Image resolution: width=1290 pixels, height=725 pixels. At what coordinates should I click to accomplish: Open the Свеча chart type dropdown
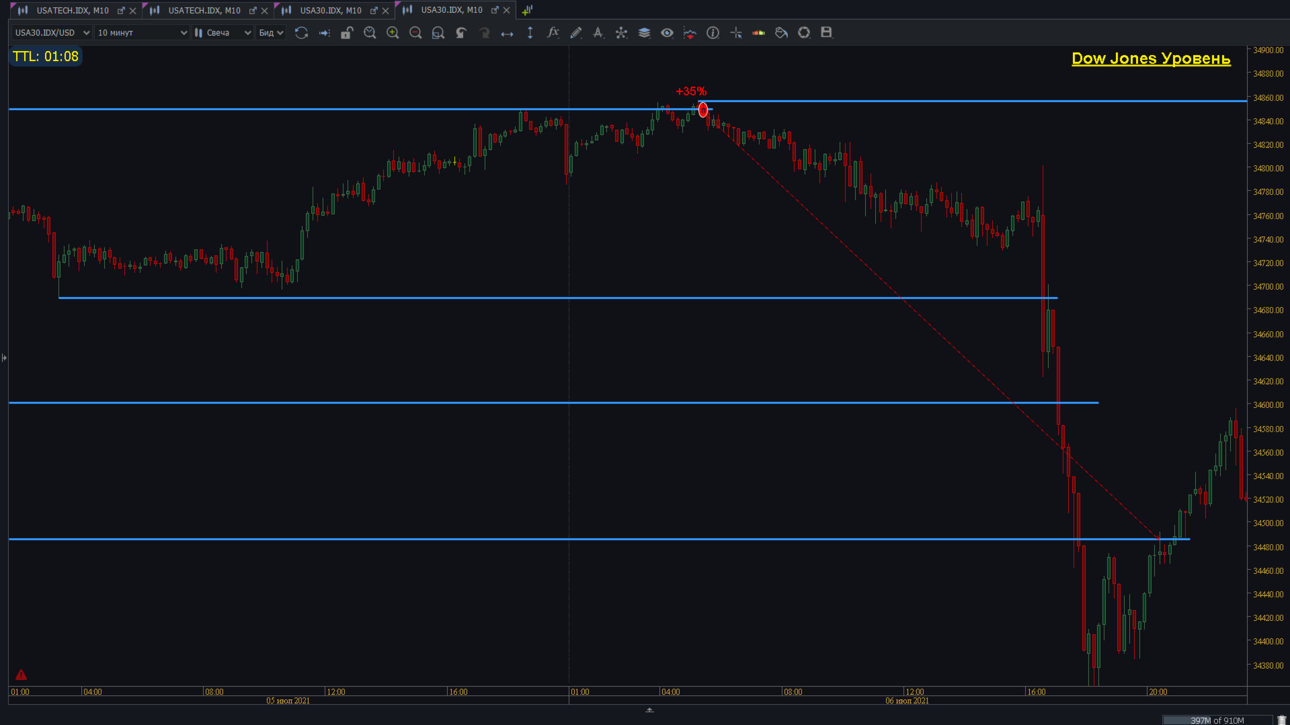click(223, 33)
